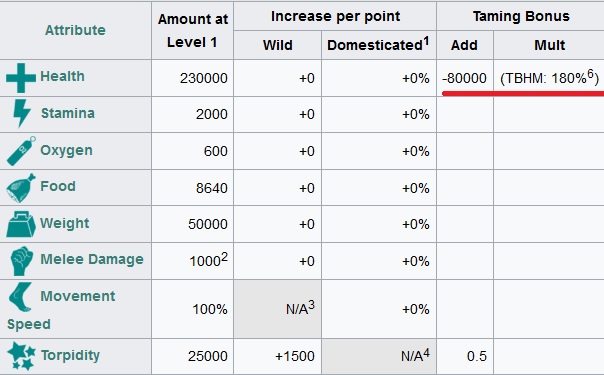Image resolution: width=604 pixels, height=375 pixels.
Task: Click the Movement Speed foot icon
Action: coord(20,296)
